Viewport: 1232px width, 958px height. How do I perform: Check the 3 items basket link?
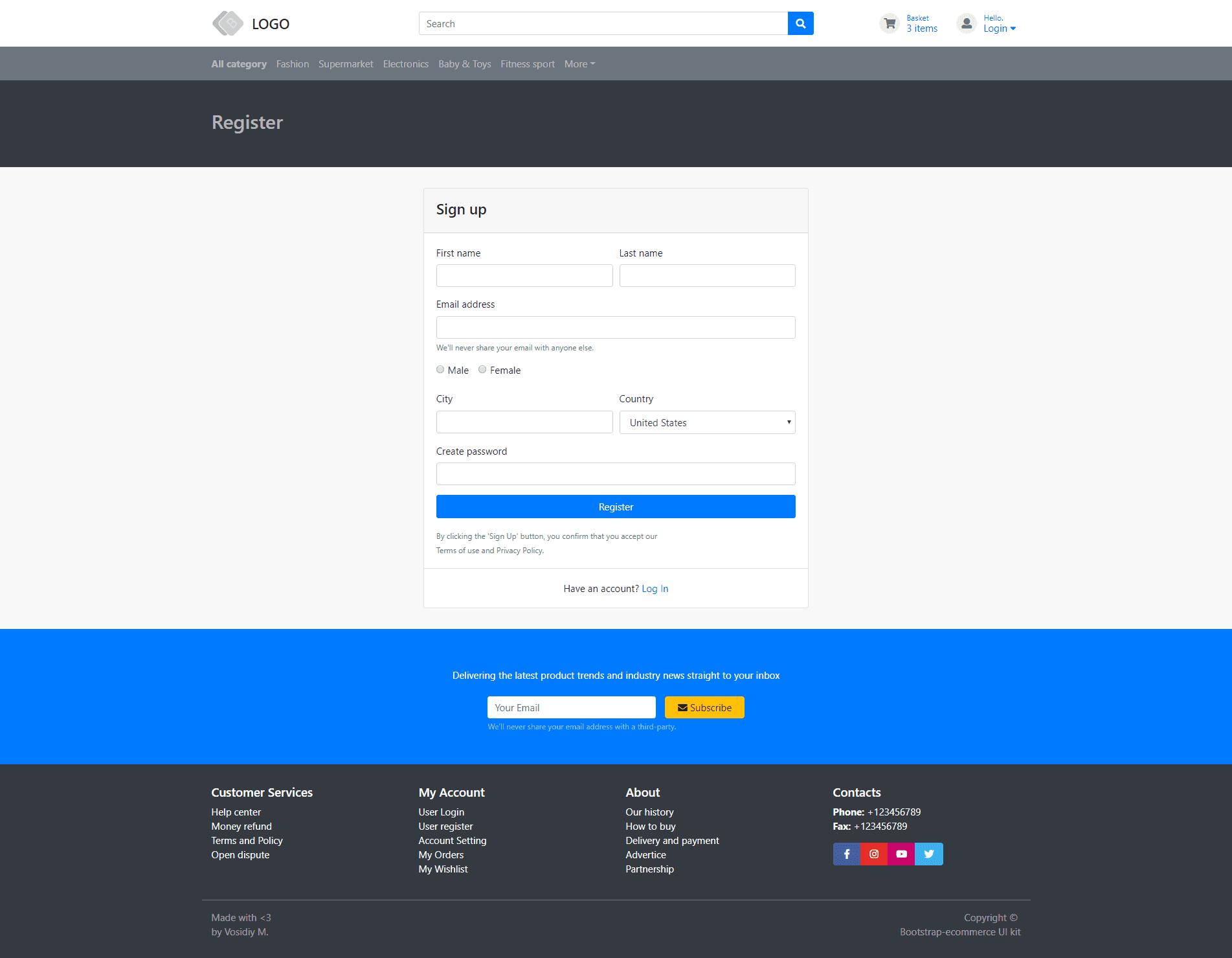(x=922, y=29)
